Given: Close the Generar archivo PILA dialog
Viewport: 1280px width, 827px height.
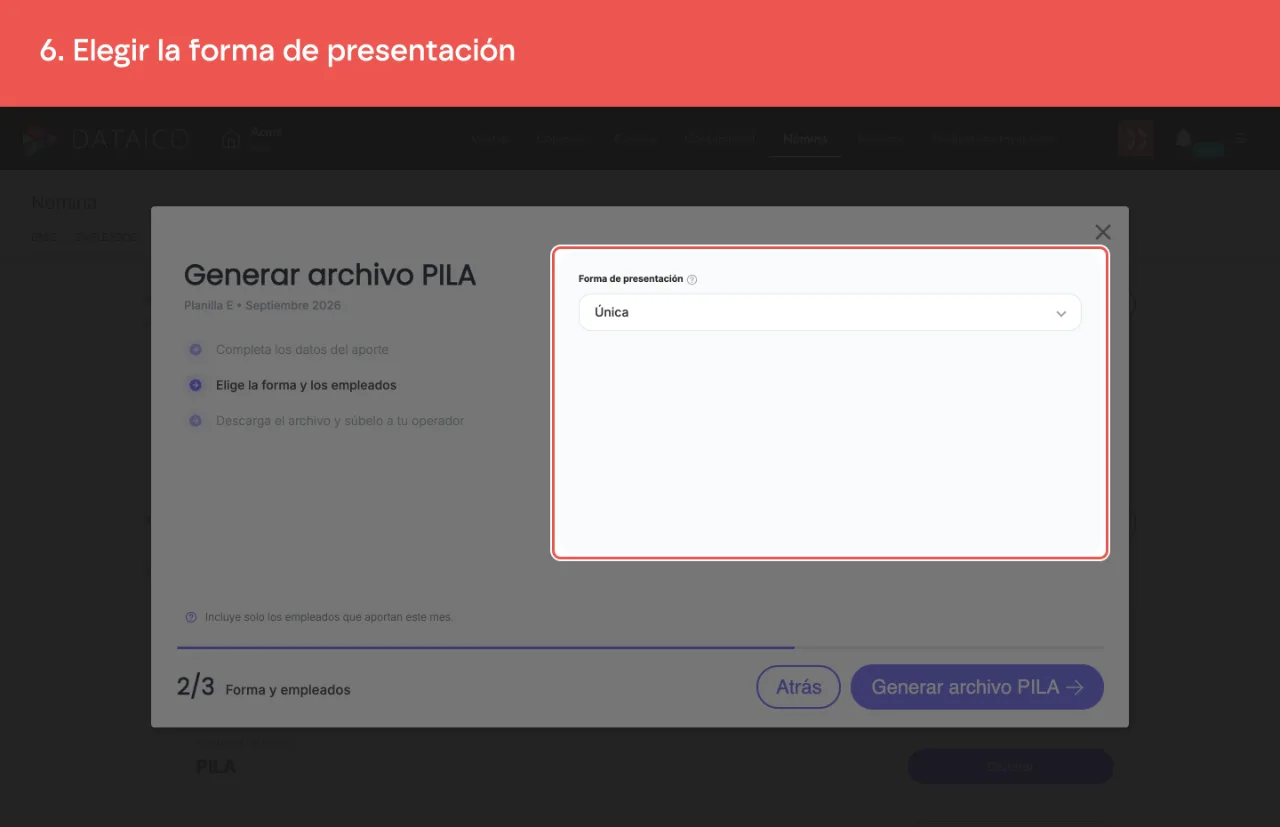Looking at the screenshot, I should click(x=1103, y=232).
